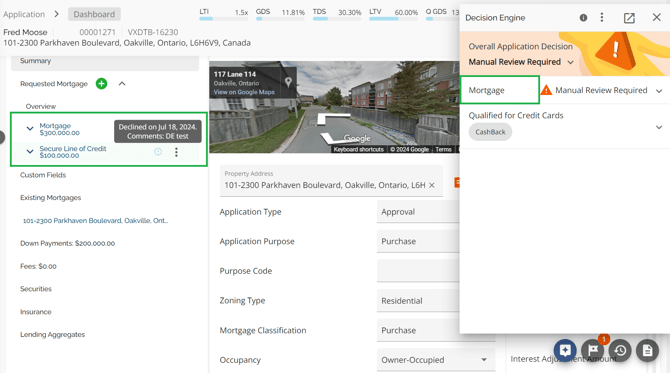Open the Application Type field

[x=418, y=212]
